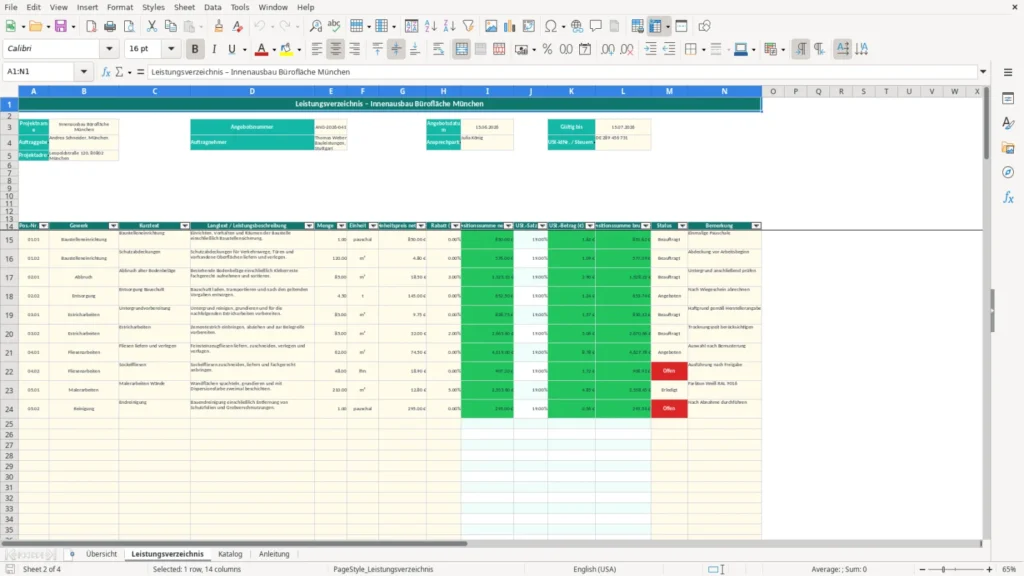This screenshot has height=576, width=1024.
Task: Apply red font color swatch
Action: click(261, 49)
